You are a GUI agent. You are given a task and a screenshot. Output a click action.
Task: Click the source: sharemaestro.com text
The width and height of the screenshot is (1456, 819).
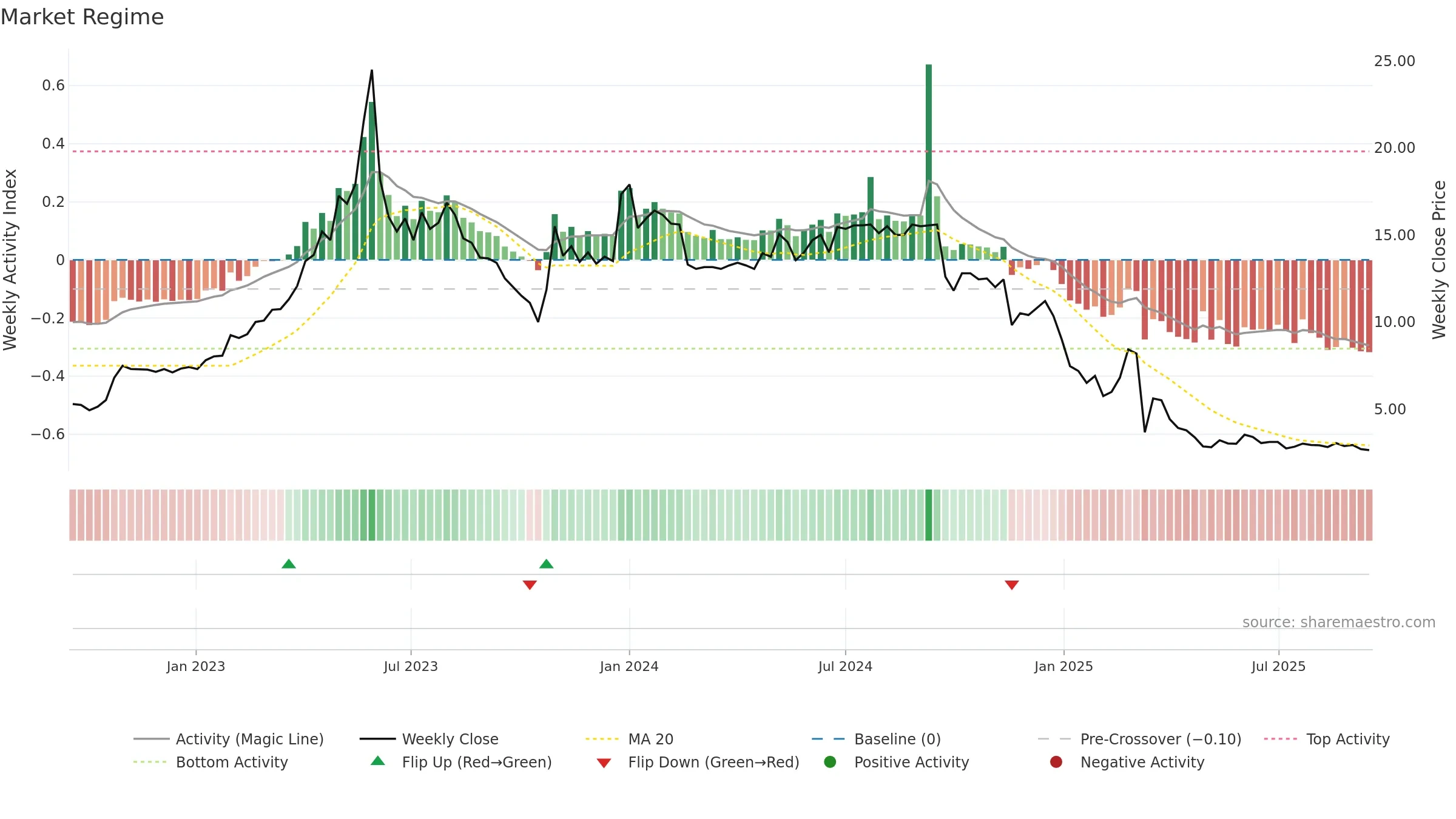pos(1339,622)
